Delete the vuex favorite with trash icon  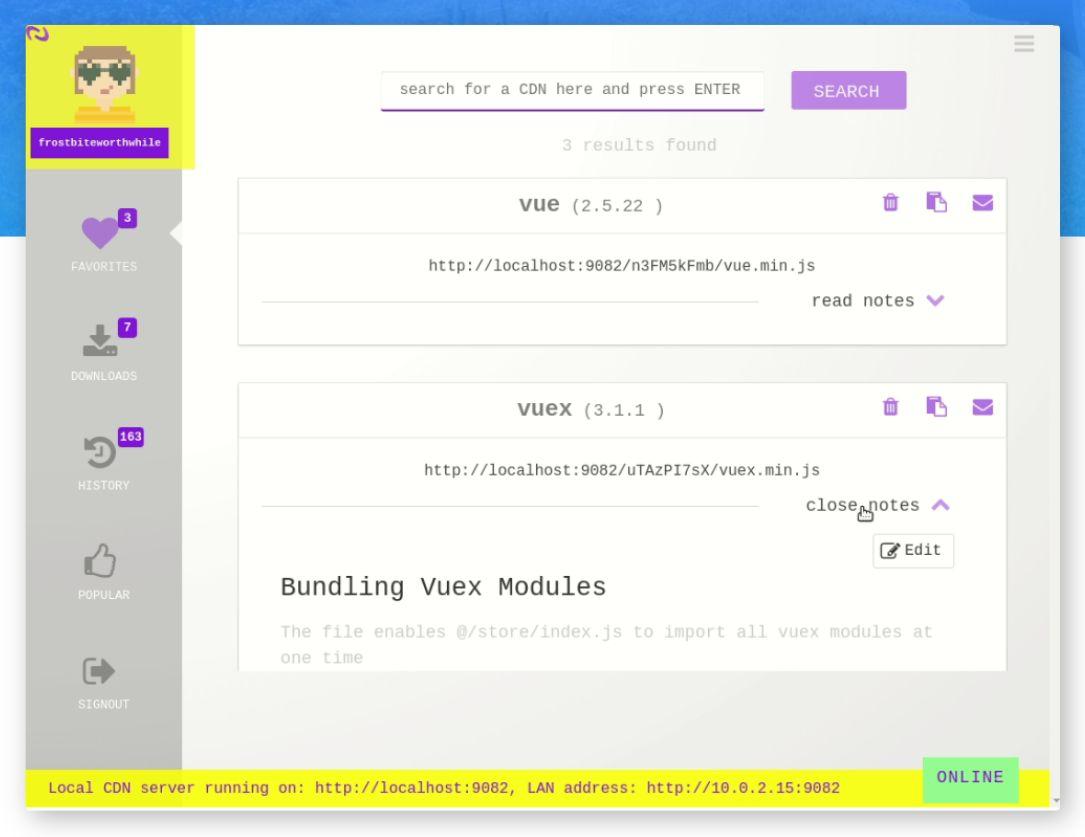[891, 407]
